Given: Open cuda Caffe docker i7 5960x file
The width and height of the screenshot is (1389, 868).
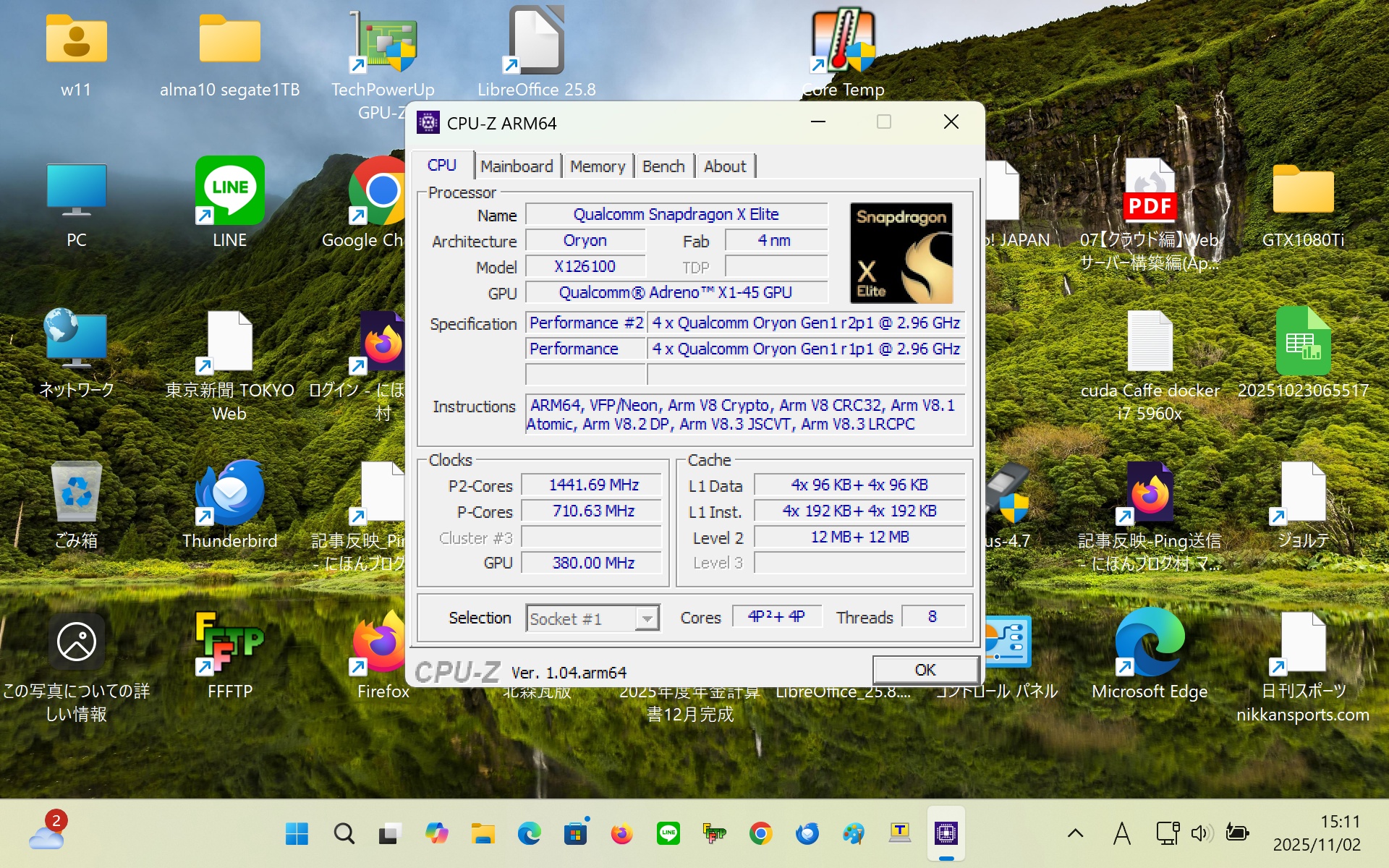Looking at the screenshot, I should [x=1150, y=367].
